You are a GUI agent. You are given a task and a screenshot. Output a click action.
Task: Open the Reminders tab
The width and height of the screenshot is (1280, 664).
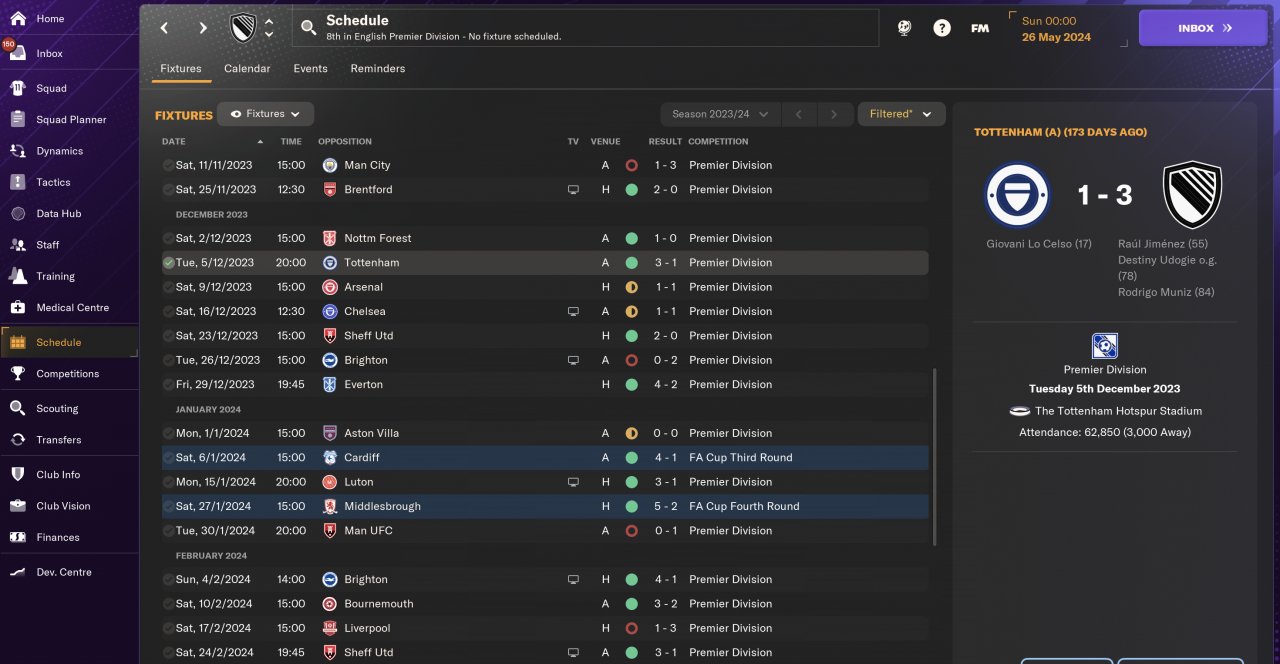point(377,69)
